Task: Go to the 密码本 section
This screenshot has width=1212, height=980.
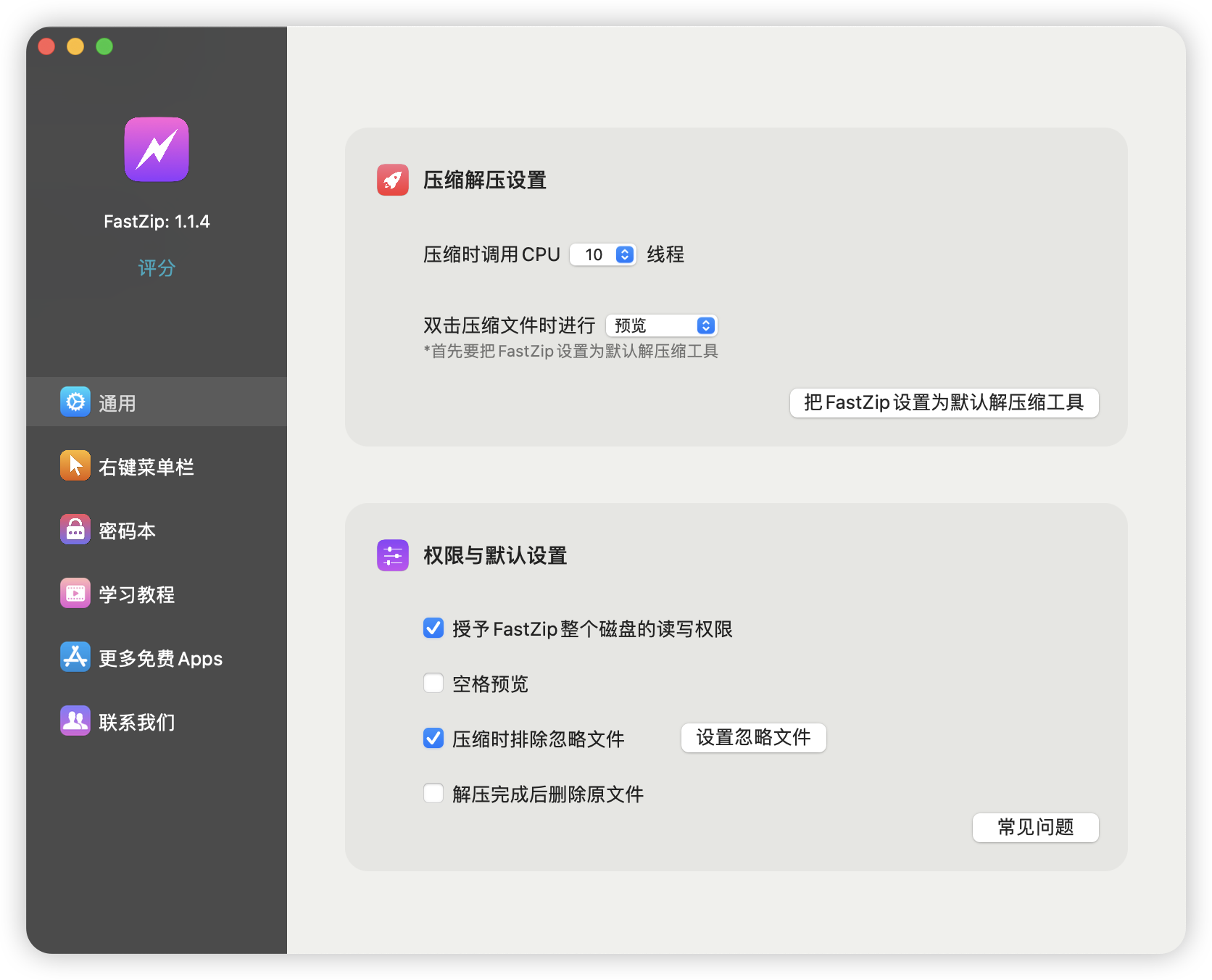Action: pos(157,529)
